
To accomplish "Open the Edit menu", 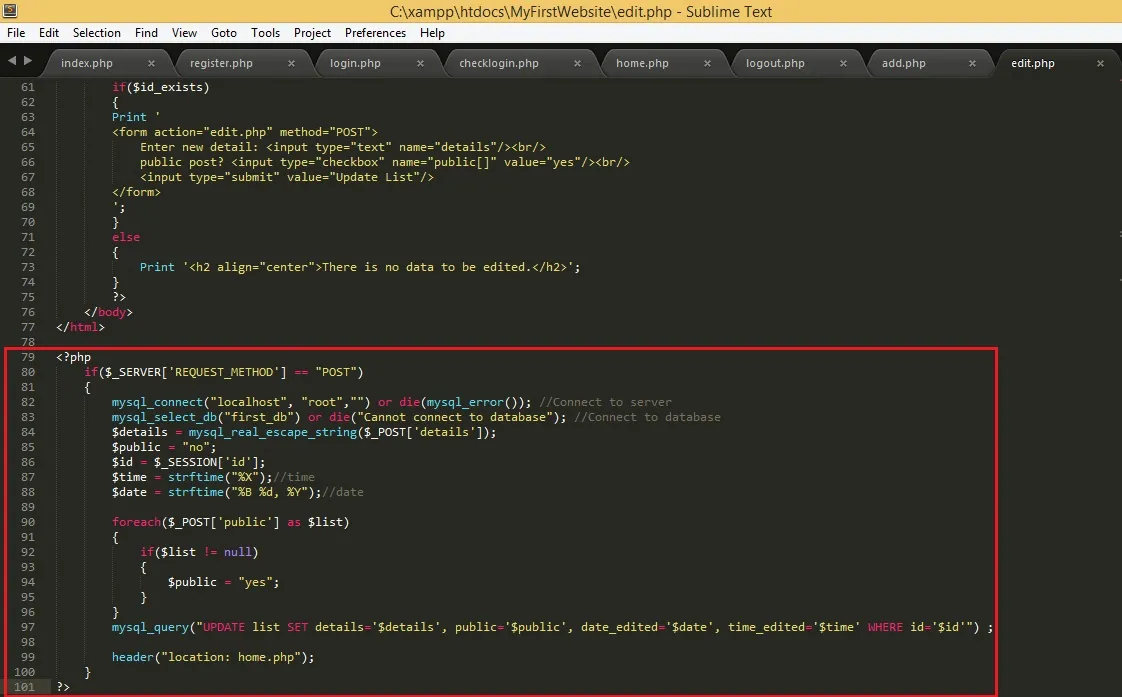I will 49,33.
